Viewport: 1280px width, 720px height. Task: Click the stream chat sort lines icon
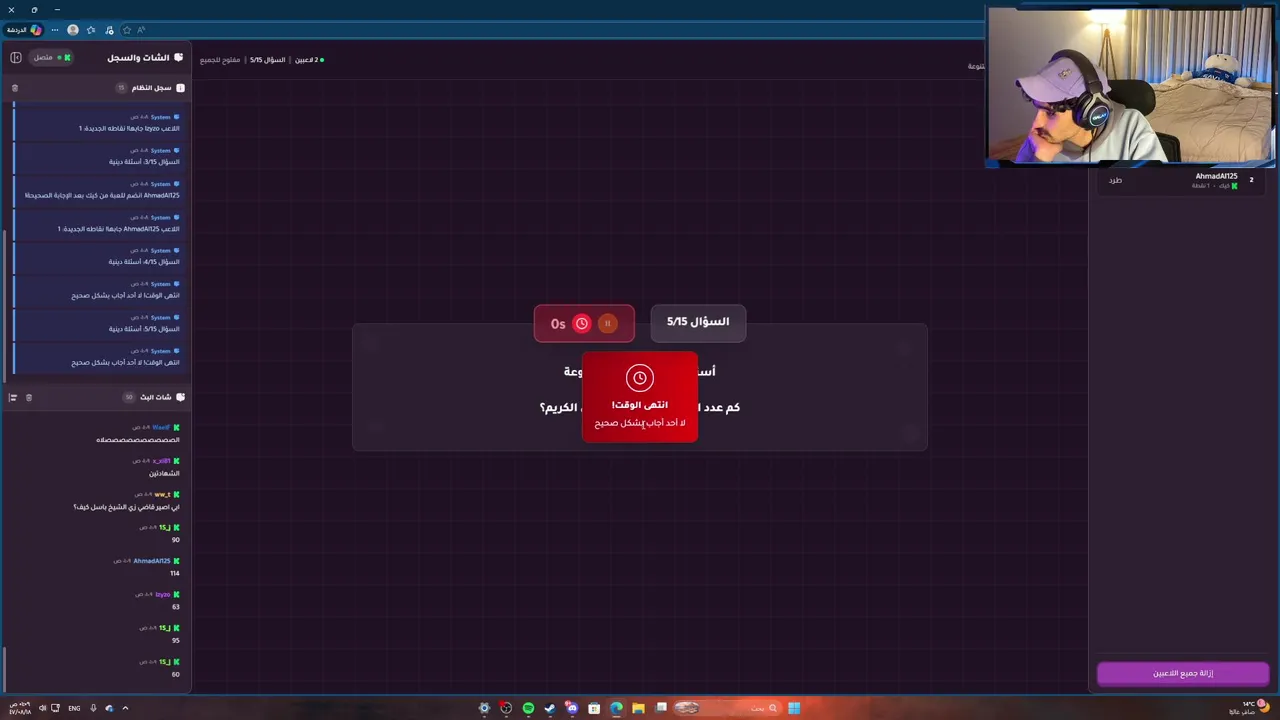point(13,398)
